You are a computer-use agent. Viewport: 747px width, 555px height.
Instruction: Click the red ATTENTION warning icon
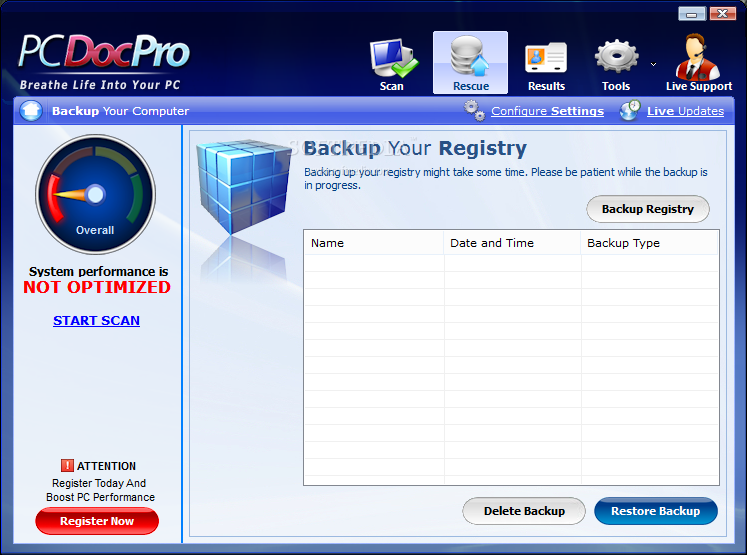point(67,465)
